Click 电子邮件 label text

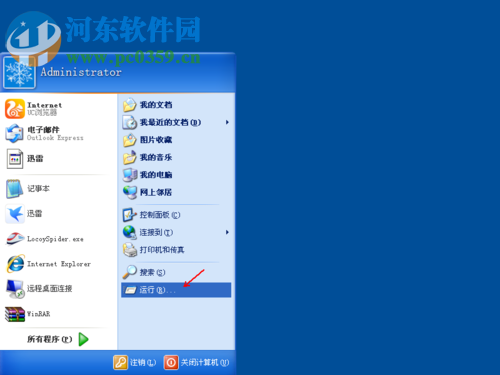pos(43,129)
